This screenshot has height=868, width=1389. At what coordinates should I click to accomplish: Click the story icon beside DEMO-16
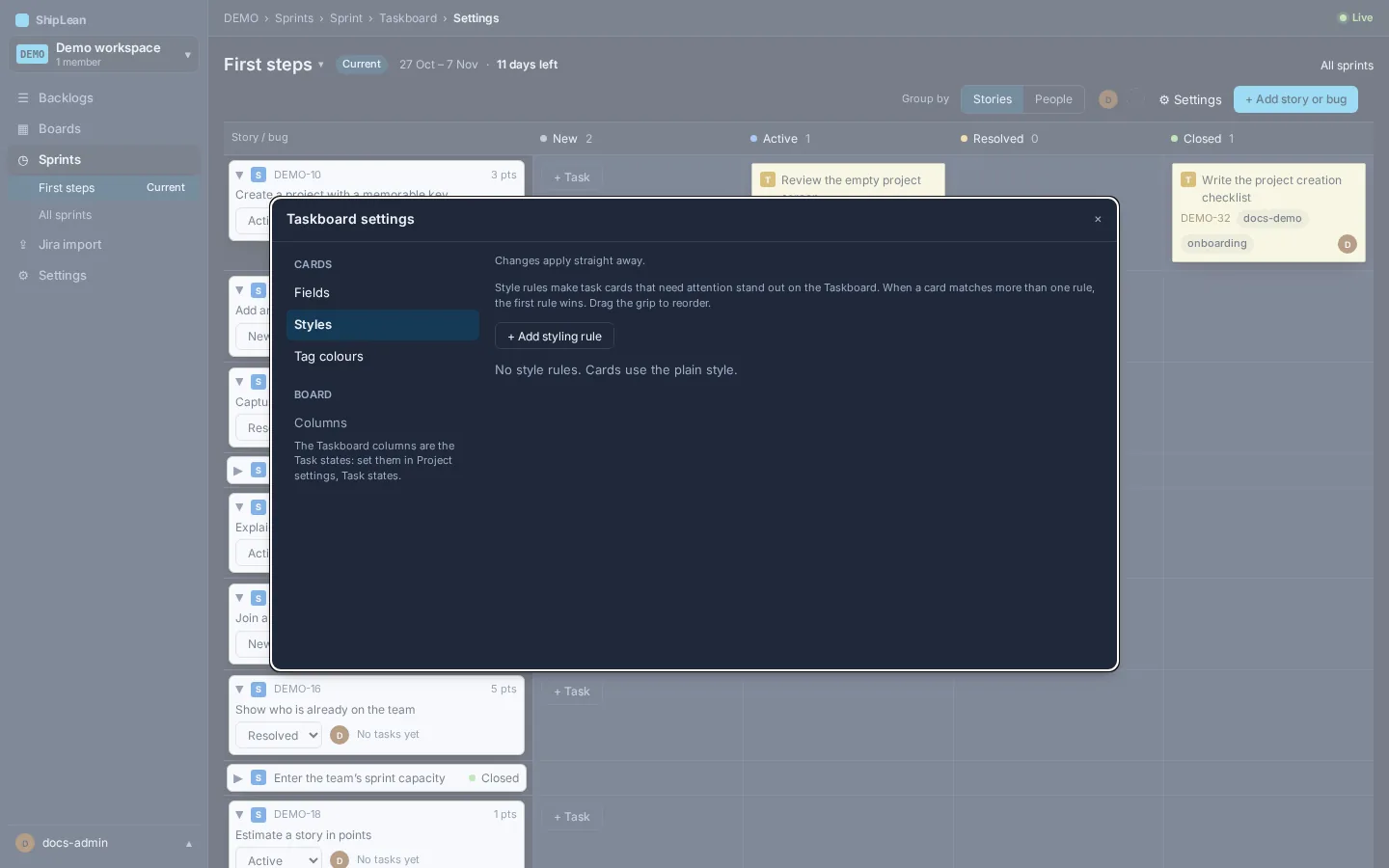coord(259,690)
